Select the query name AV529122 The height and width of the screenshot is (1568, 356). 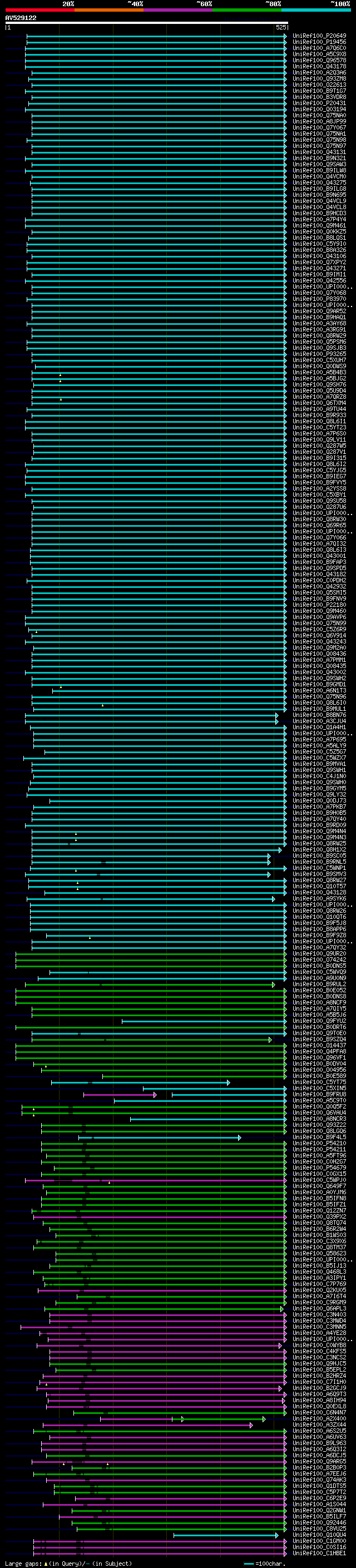tap(21, 18)
